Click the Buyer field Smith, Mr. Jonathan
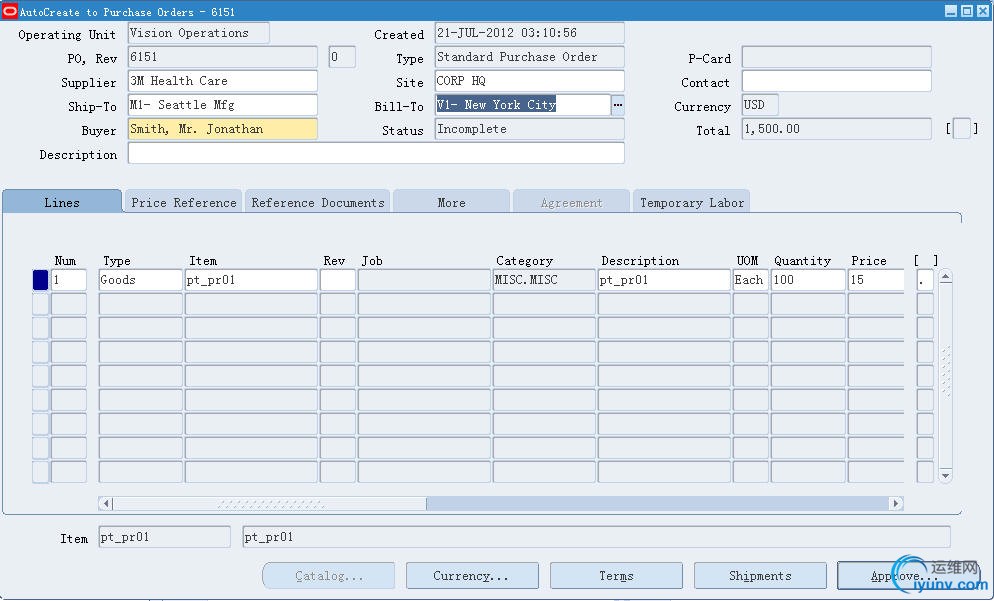994x601 pixels. pyautogui.click(x=223, y=129)
